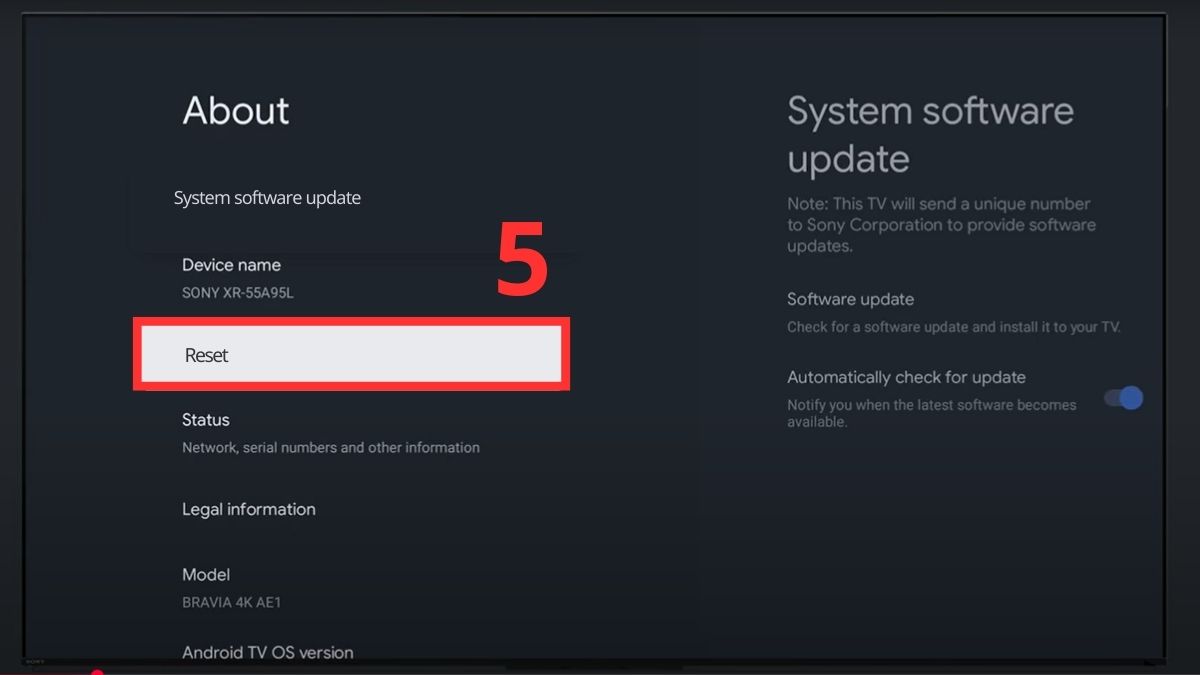Click the About page heading
This screenshot has height=675, width=1200.
(236, 110)
